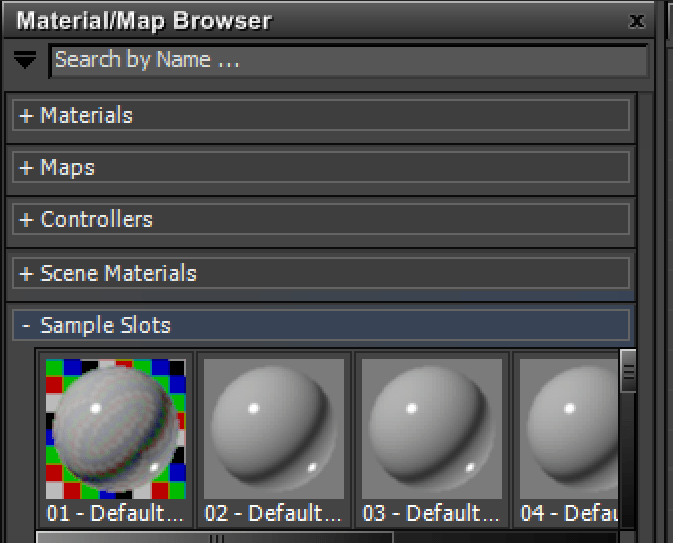673x543 pixels.
Task: Collapse the Sample Slots group
Action: [321, 325]
